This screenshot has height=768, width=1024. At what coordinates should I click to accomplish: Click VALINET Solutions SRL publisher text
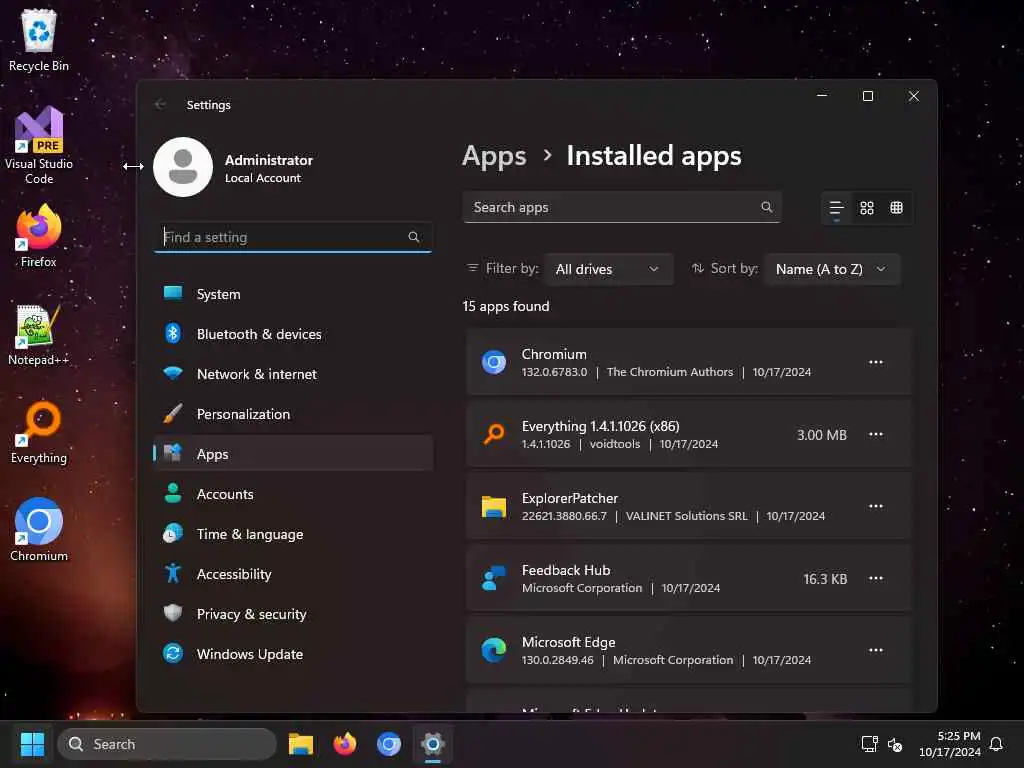click(x=686, y=516)
